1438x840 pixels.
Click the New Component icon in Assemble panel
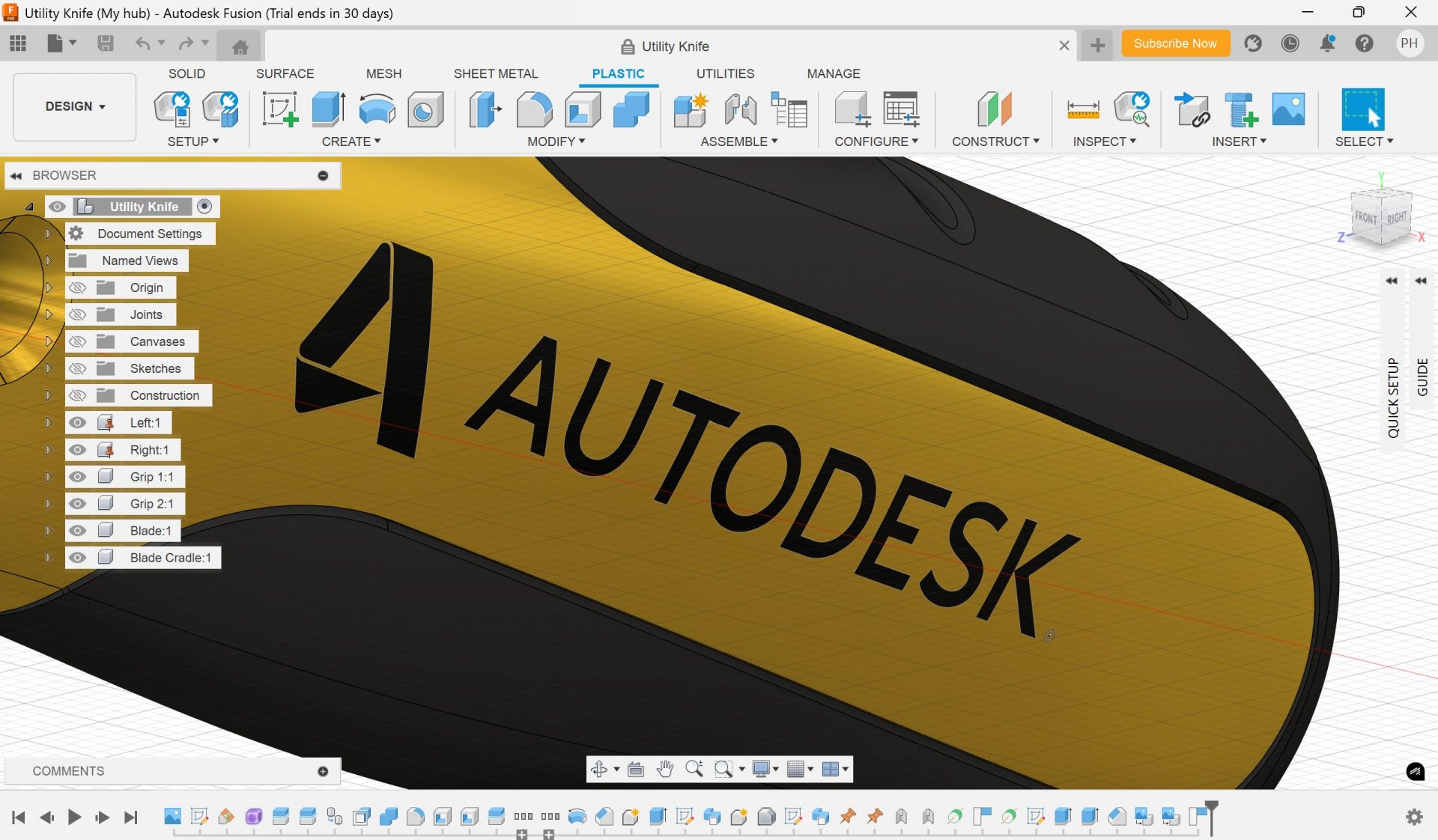pos(690,110)
